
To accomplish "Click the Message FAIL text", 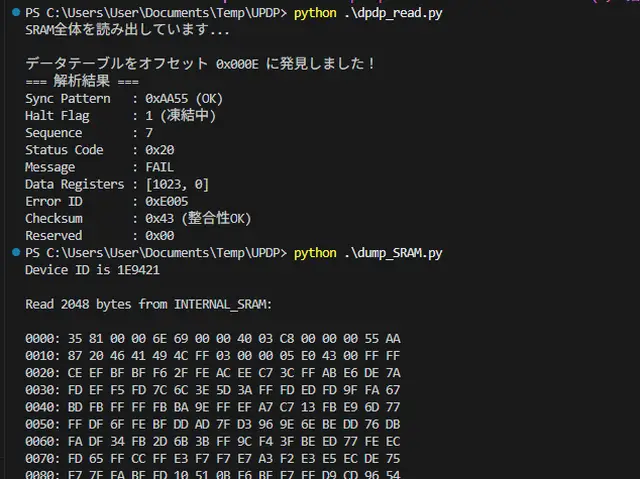I will pyautogui.click(x=160, y=167).
